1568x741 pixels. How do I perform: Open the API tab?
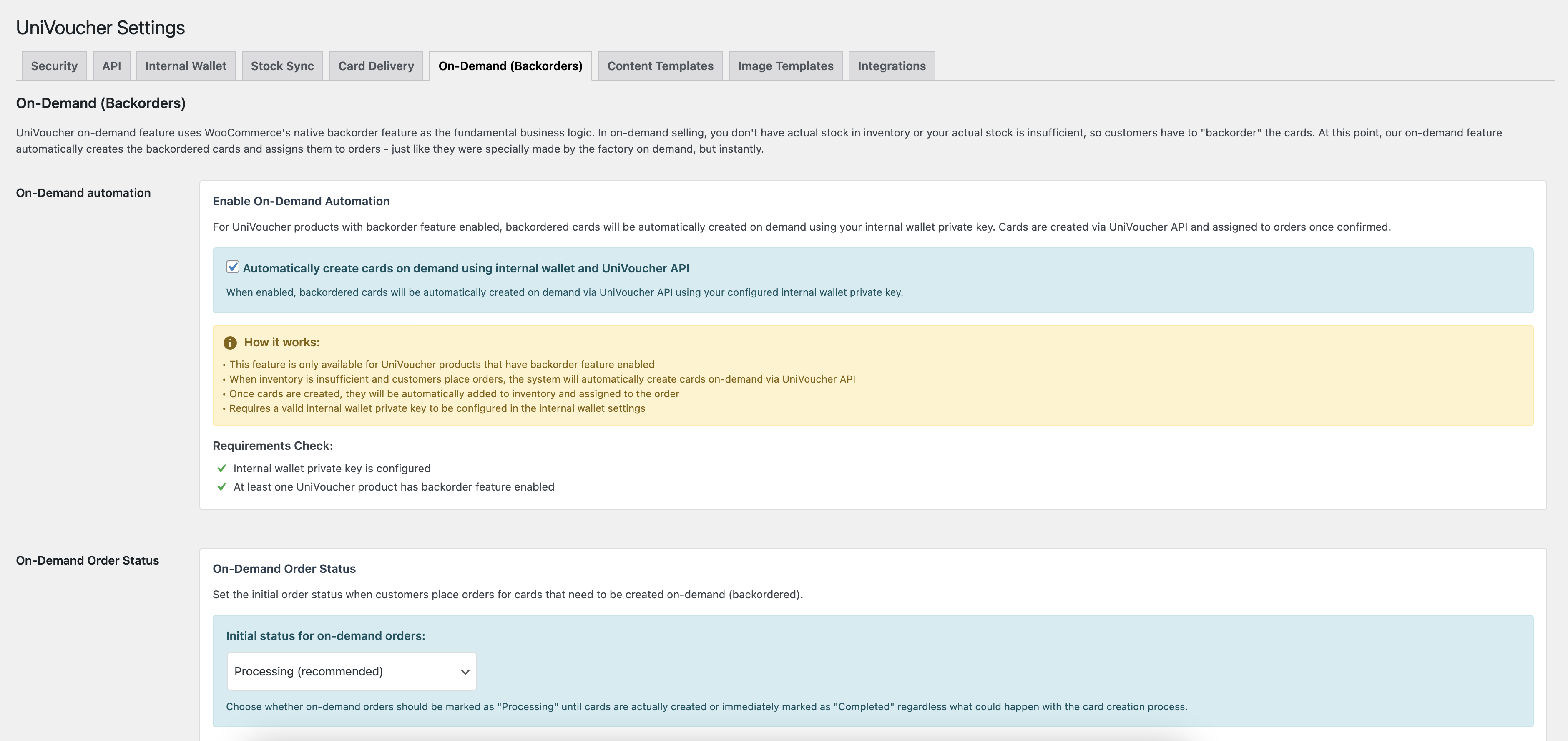coord(111,66)
